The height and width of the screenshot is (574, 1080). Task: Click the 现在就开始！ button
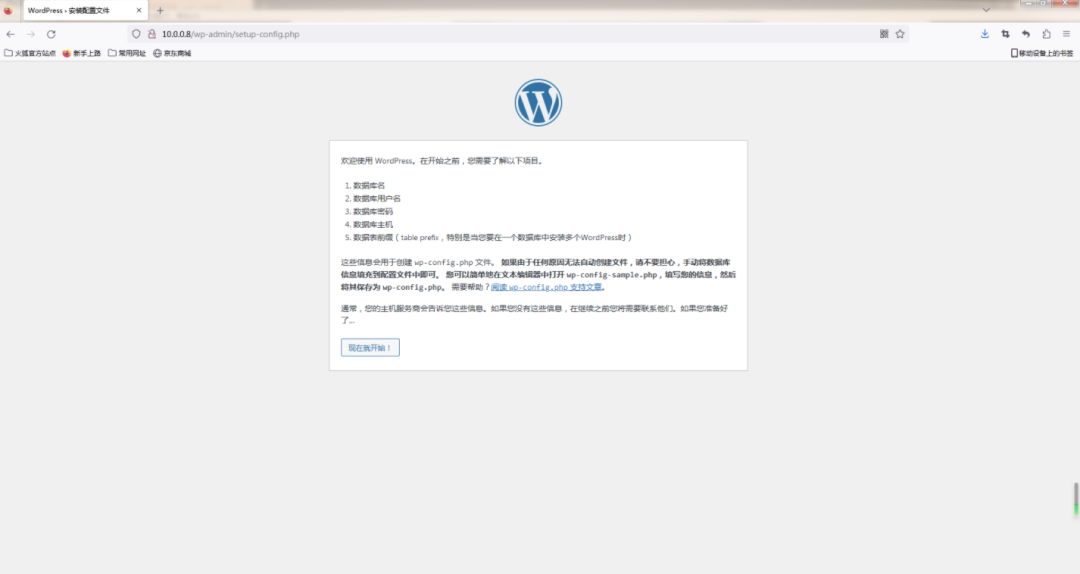[x=370, y=347]
